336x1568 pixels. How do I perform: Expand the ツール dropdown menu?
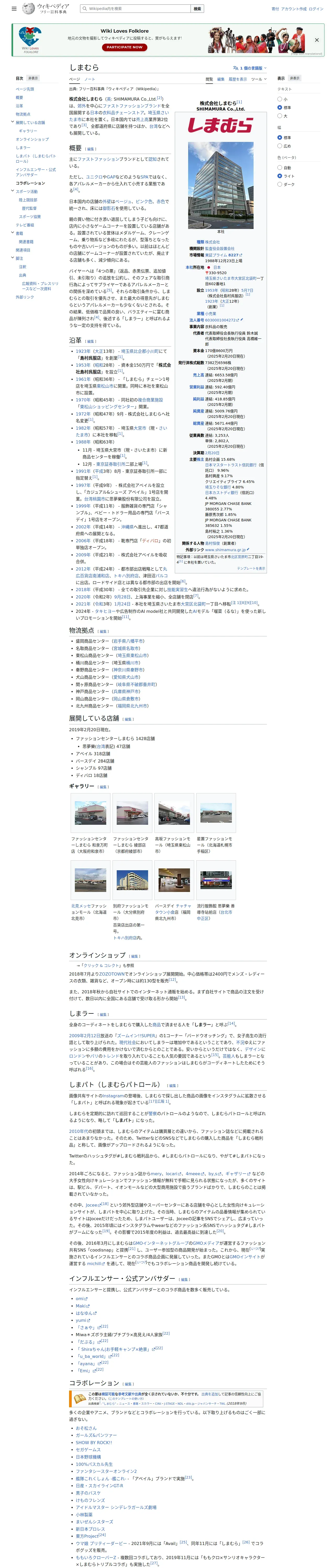coord(259,79)
